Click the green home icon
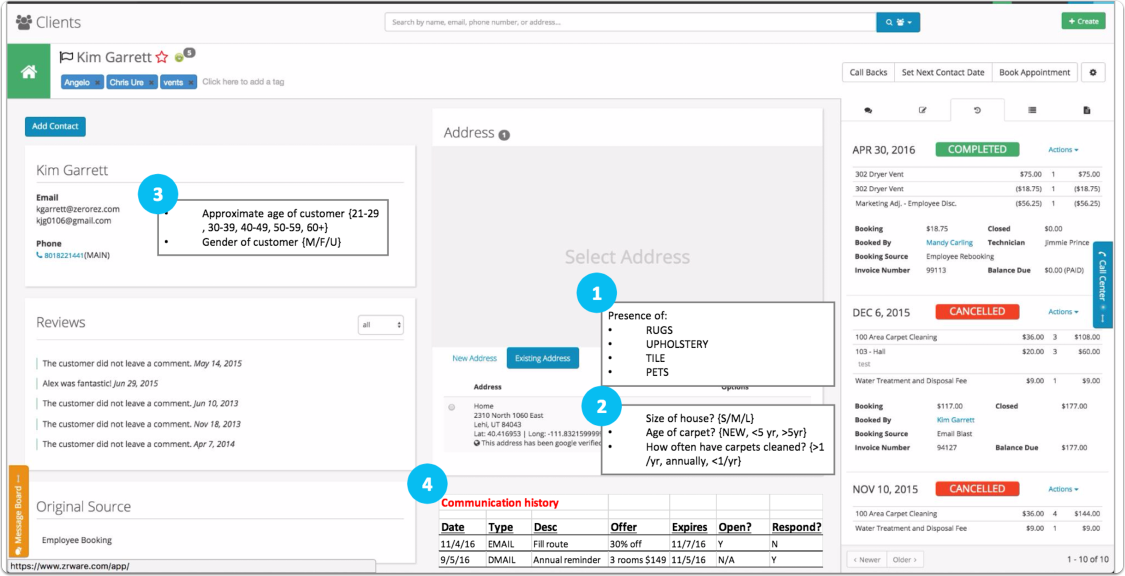Screen dimensions: 1125x576 pyautogui.click(x=29, y=72)
